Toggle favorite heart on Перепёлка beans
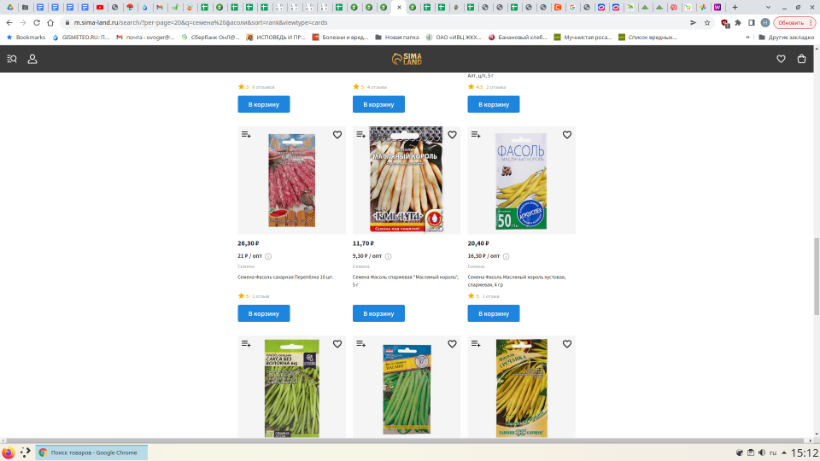The height and width of the screenshot is (461, 820). 337,135
